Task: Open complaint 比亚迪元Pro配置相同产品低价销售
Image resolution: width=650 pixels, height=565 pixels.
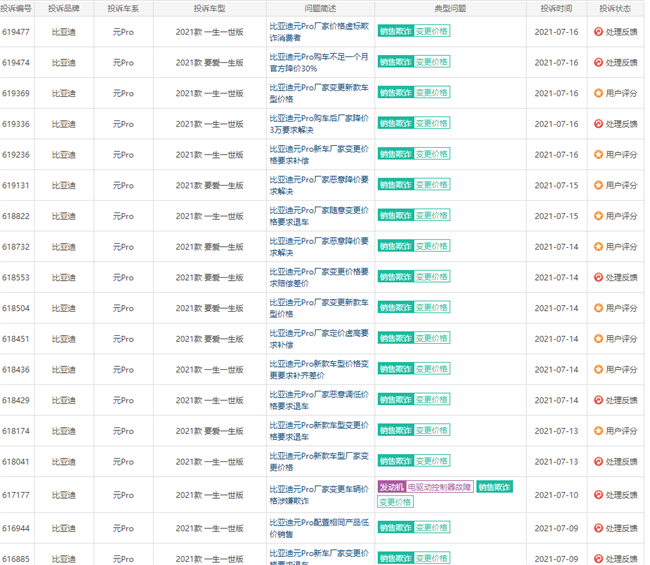Action: point(319,528)
